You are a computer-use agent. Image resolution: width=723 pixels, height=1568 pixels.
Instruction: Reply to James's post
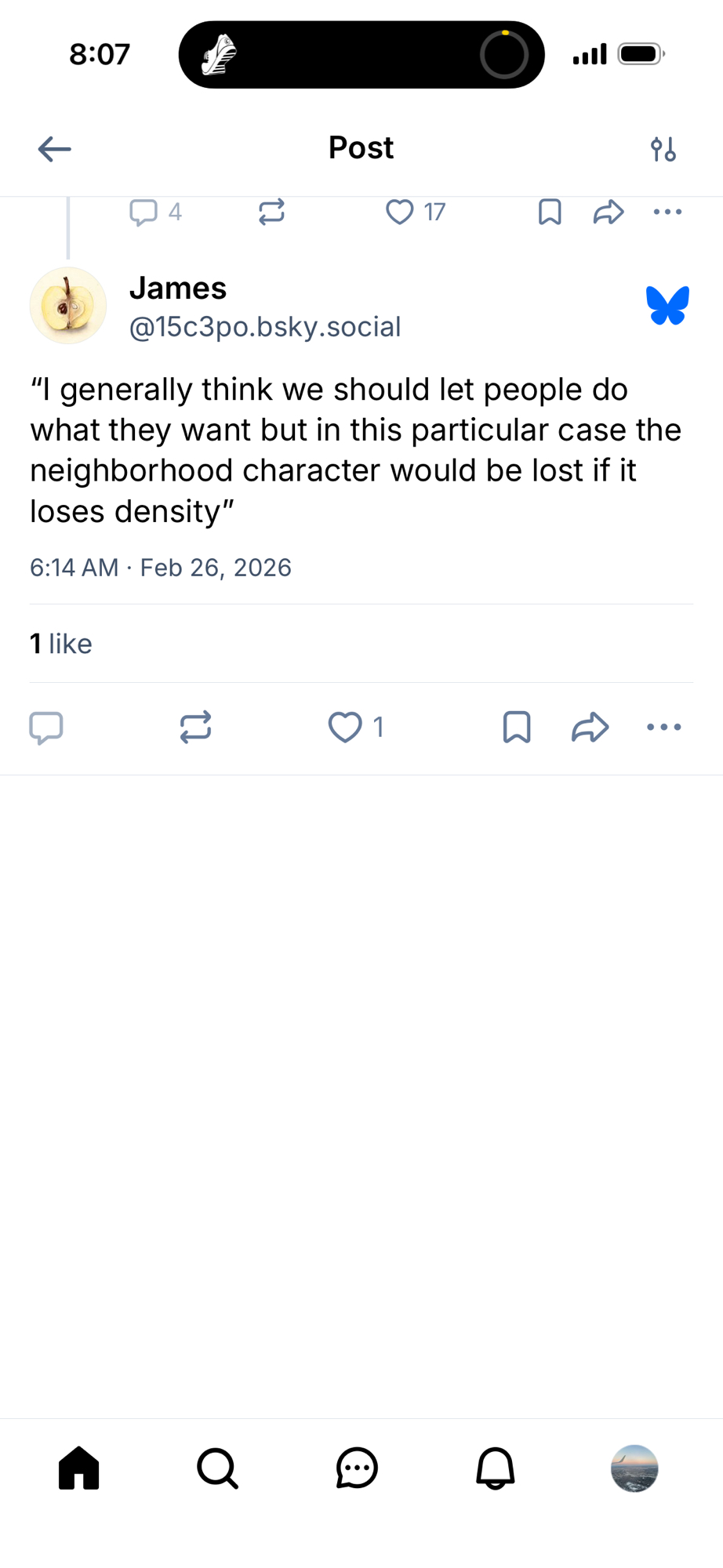pos(46,728)
